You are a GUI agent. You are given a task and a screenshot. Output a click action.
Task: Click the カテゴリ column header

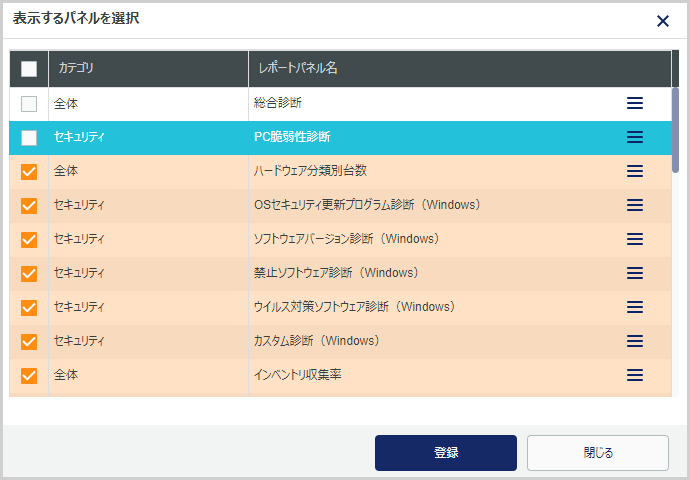[148, 69]
